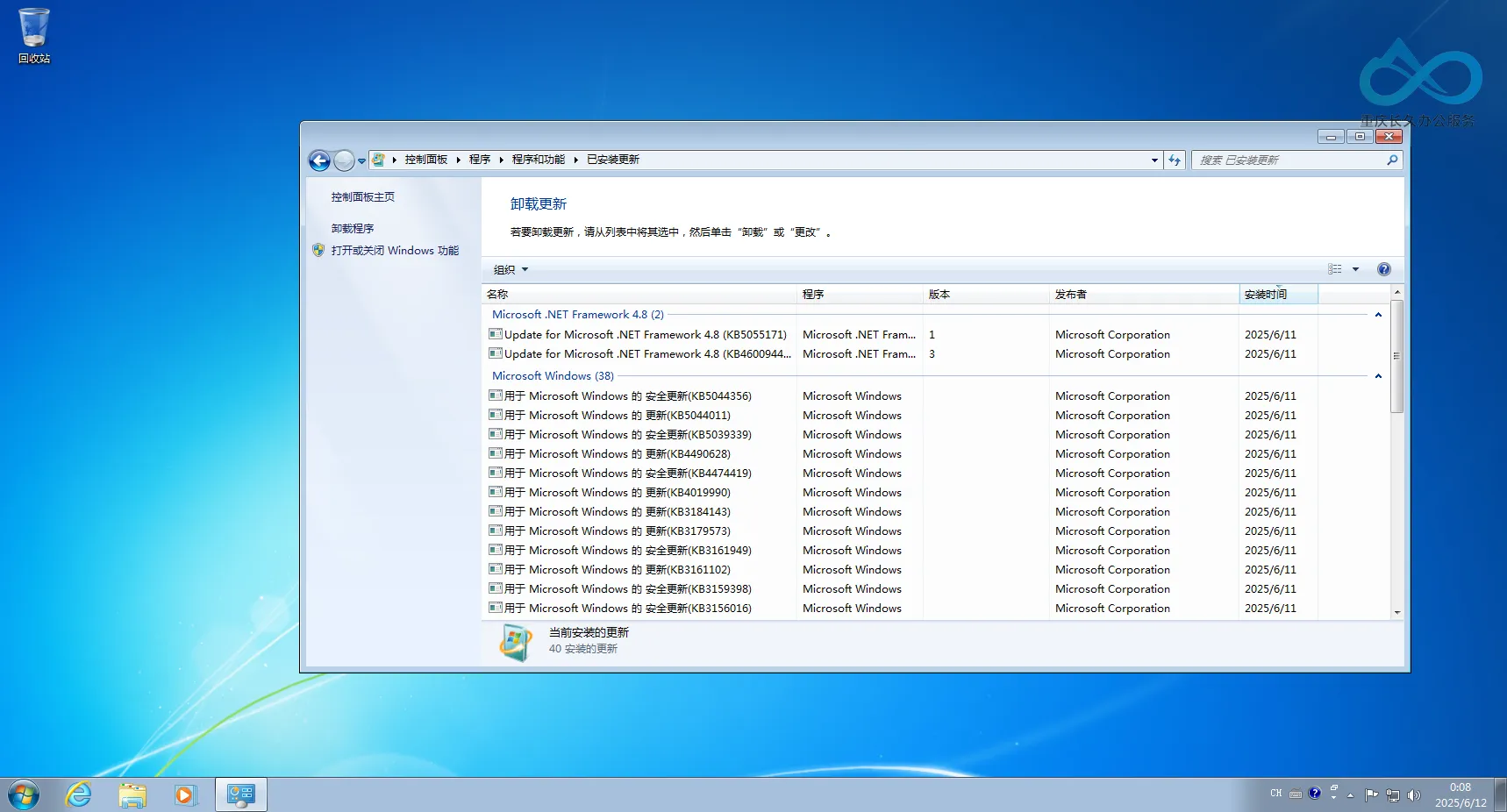The height and width of the screenshot is (812, 1507).
Task: Sort by 安装时间 column header
Action: click(1279, 295)
